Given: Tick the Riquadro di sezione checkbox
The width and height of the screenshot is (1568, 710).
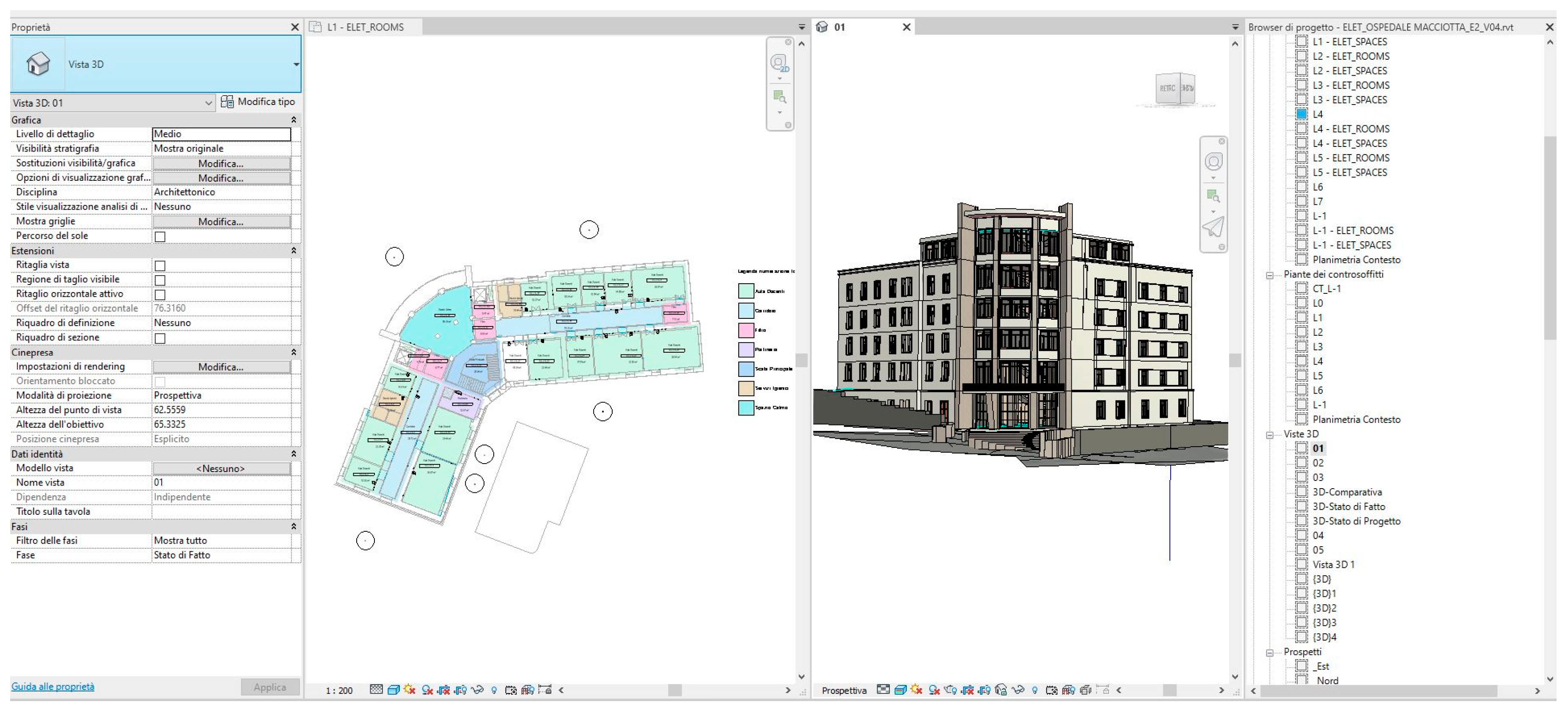Looking at the screenshot, I should coord(160,338).
